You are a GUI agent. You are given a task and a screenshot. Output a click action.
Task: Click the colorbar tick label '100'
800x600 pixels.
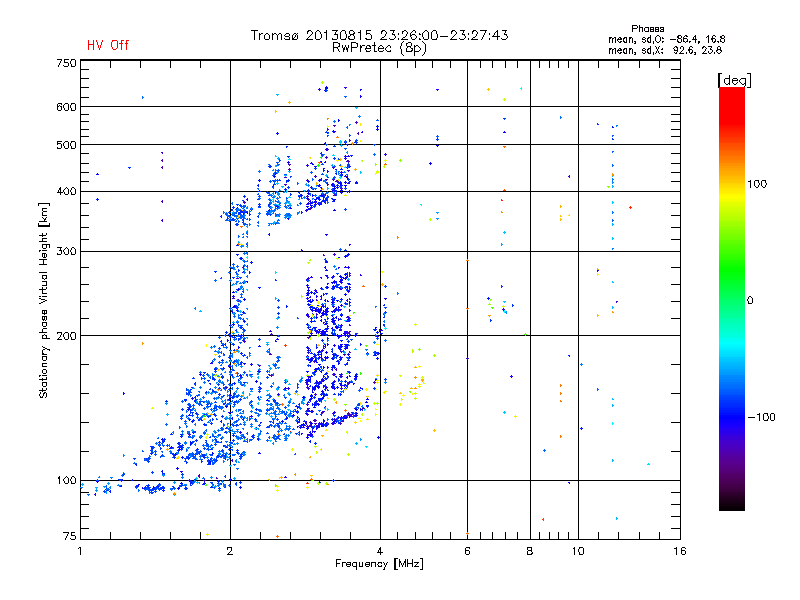pos(757,184)
